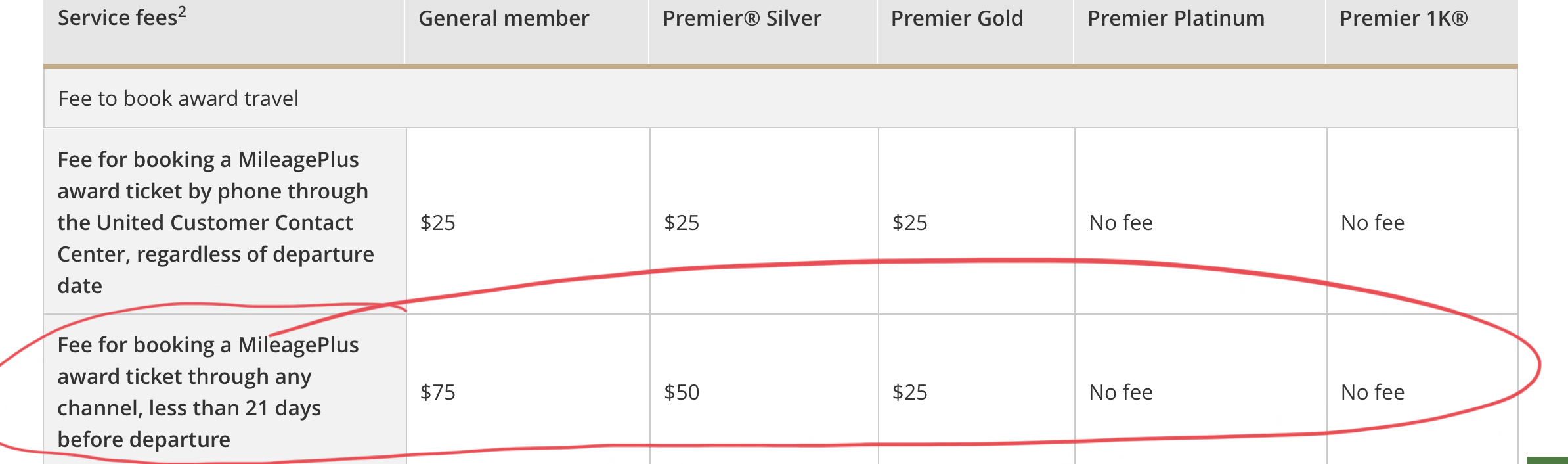1568x464 pixels.
Task: Select Premier Gold $25 phone booking fee
Action: [x=909, y=223]
